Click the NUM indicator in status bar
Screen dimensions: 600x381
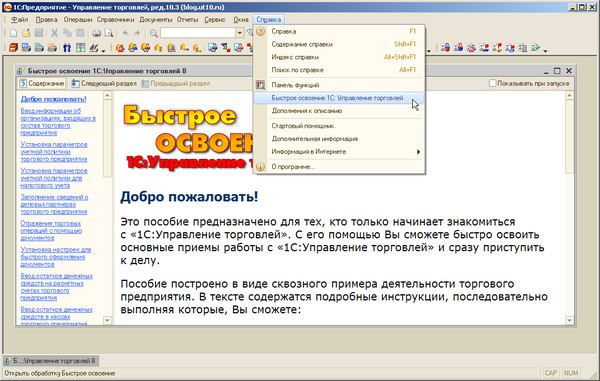point(571,373)
